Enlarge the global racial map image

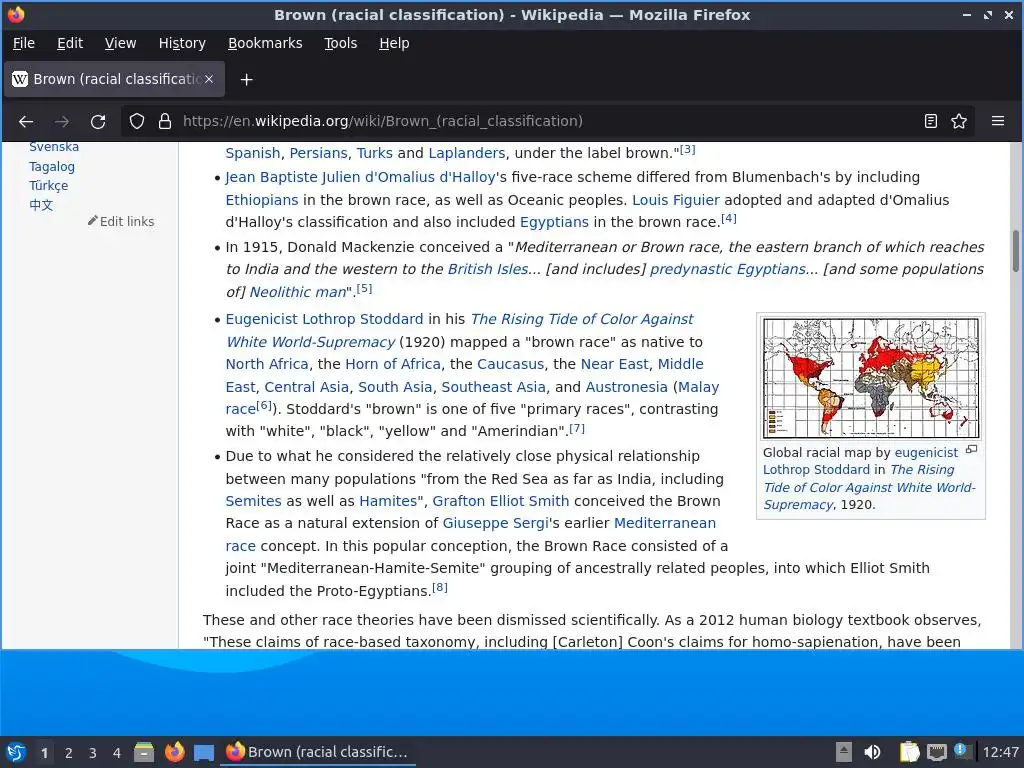click(x=971, y=450)
